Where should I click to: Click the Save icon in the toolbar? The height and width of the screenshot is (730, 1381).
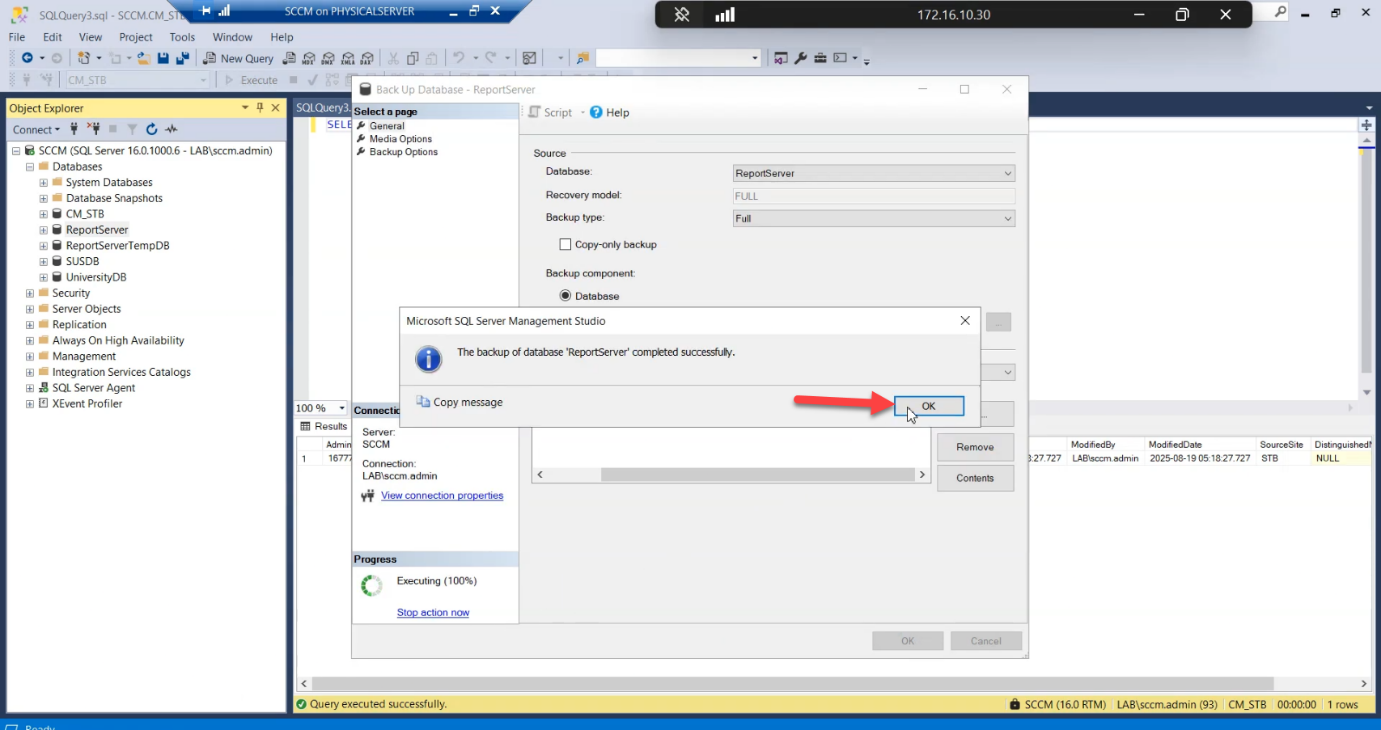tap(163, 58)
